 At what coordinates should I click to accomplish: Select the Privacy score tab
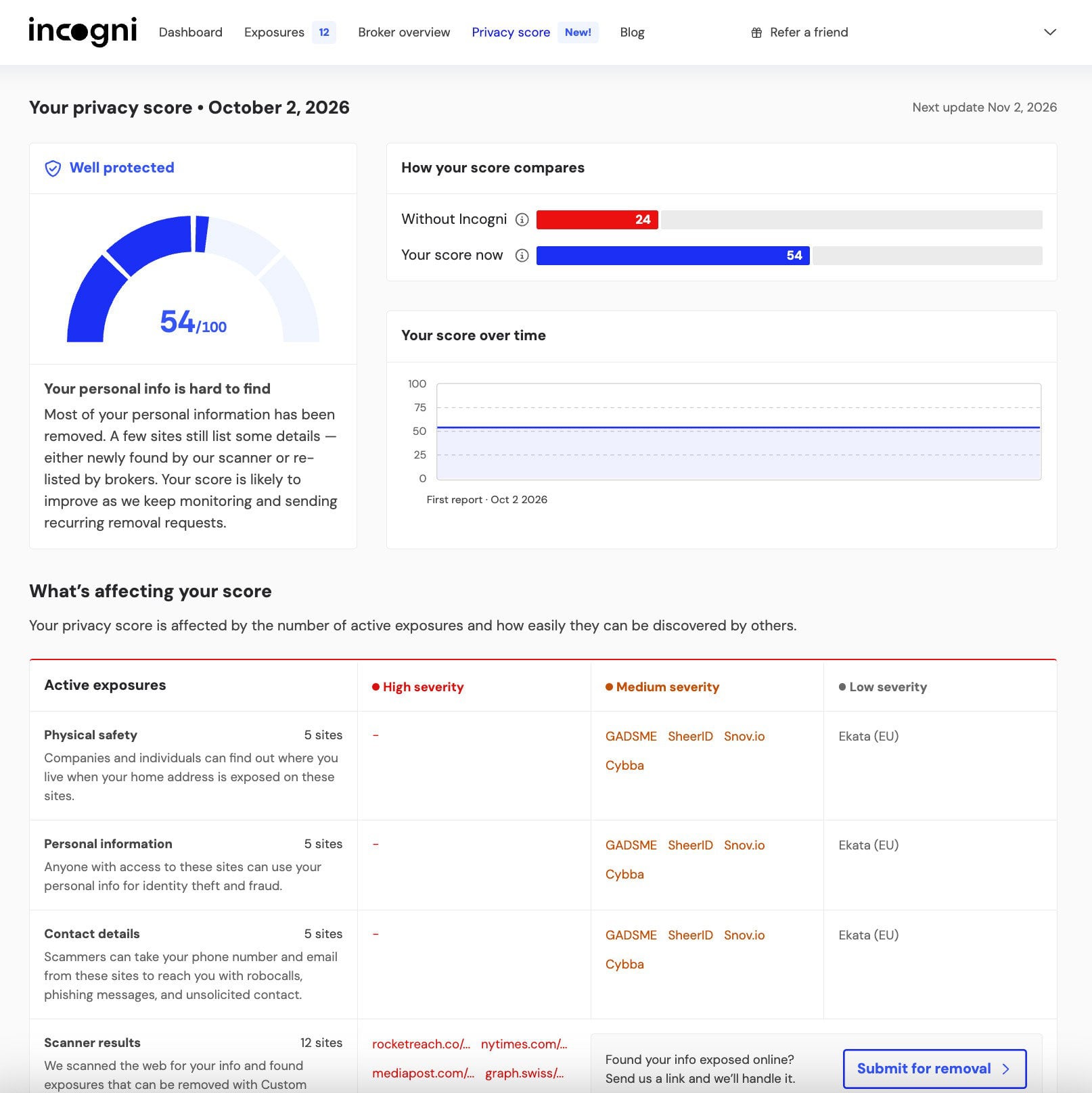coord(511,32)
